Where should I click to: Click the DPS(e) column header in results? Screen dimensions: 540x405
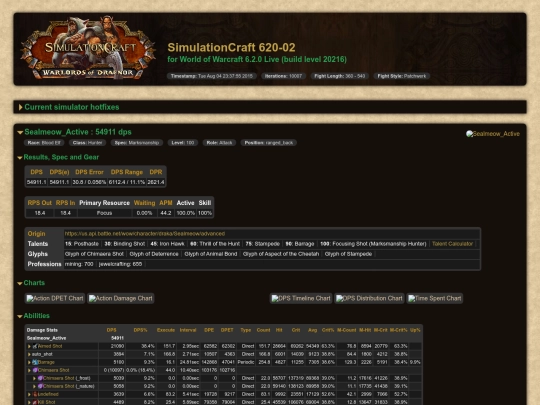[x=59, y=172]
